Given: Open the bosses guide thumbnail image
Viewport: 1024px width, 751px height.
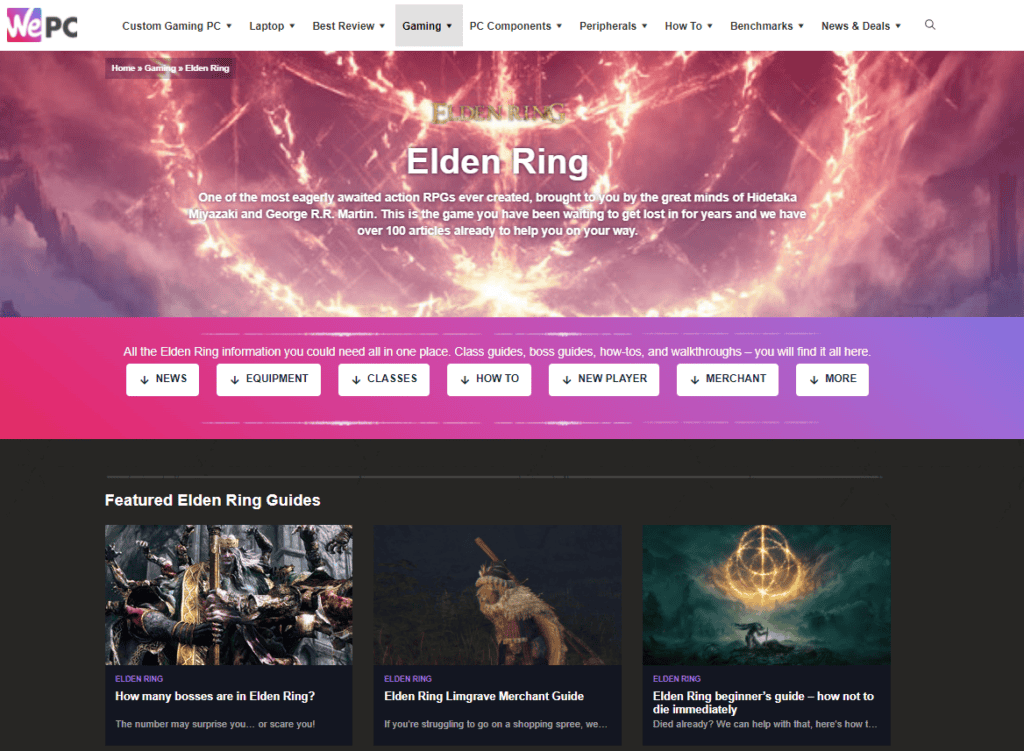Looking at the screenshot, I should 229,595.
